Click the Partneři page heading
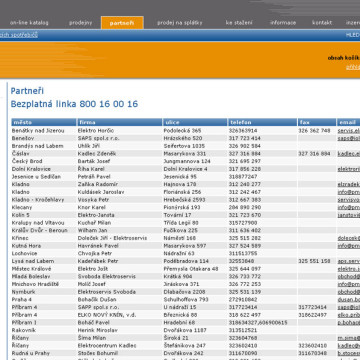Viewport: 360px width, 360px height. coord(27,91)
